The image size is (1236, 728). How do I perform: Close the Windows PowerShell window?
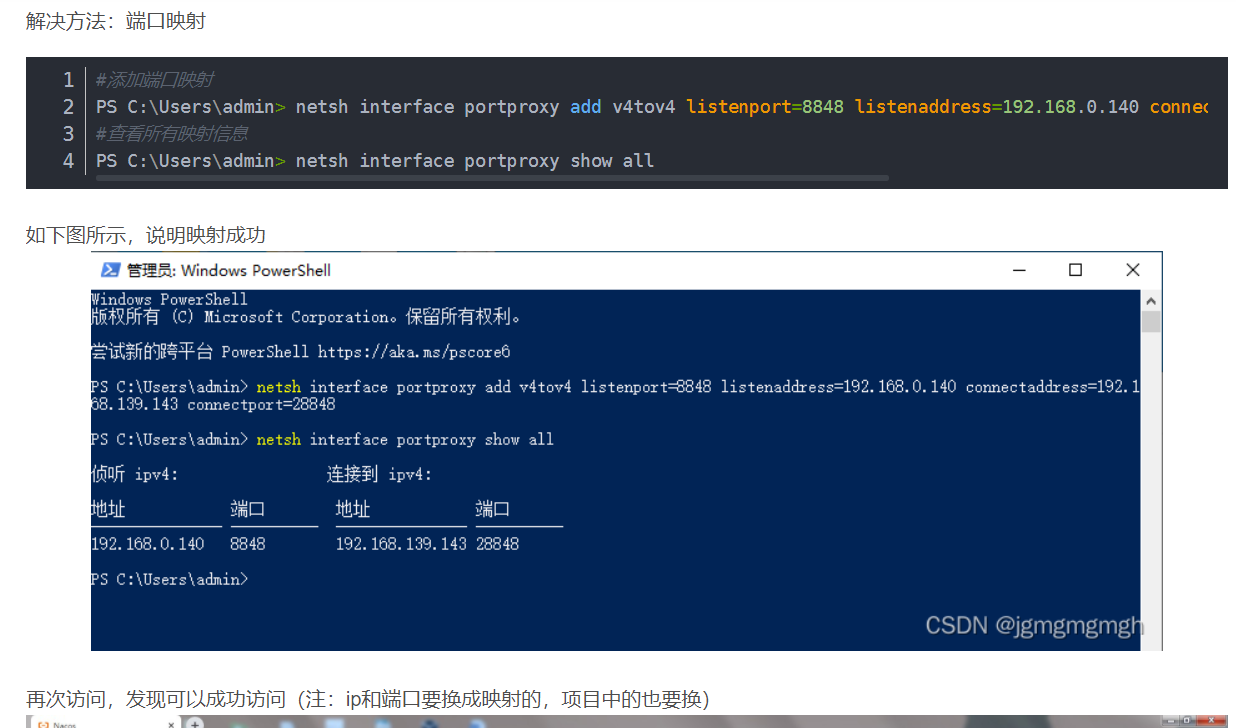pyautogui.click(x=1132, y=270)
